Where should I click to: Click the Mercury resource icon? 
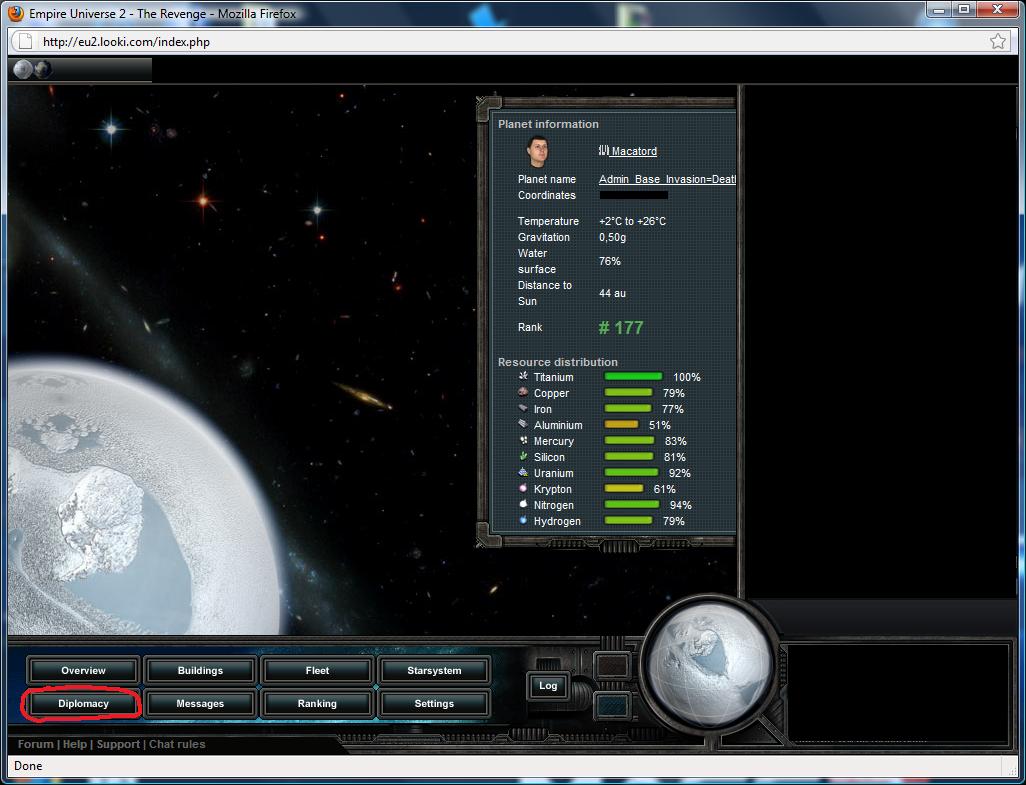(x=523, y=440)
